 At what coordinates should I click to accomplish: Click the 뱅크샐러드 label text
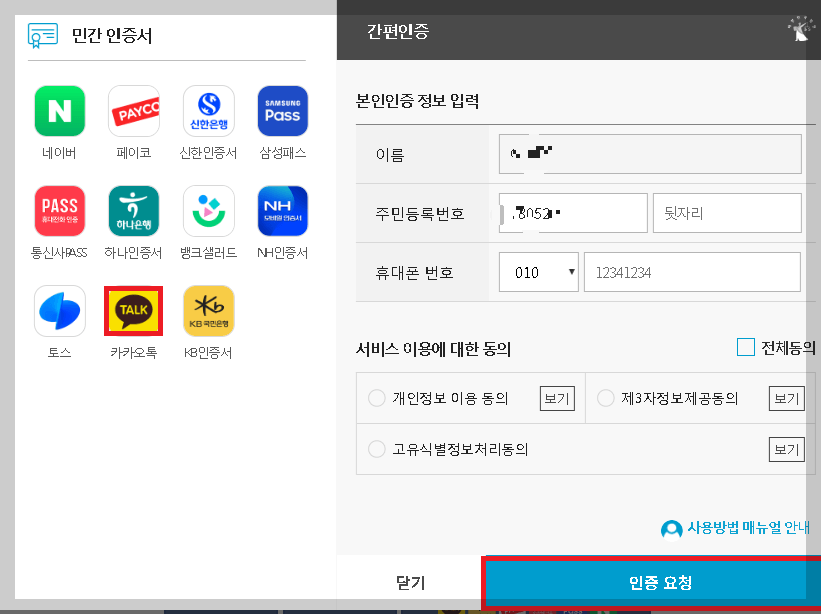(208, 253)
